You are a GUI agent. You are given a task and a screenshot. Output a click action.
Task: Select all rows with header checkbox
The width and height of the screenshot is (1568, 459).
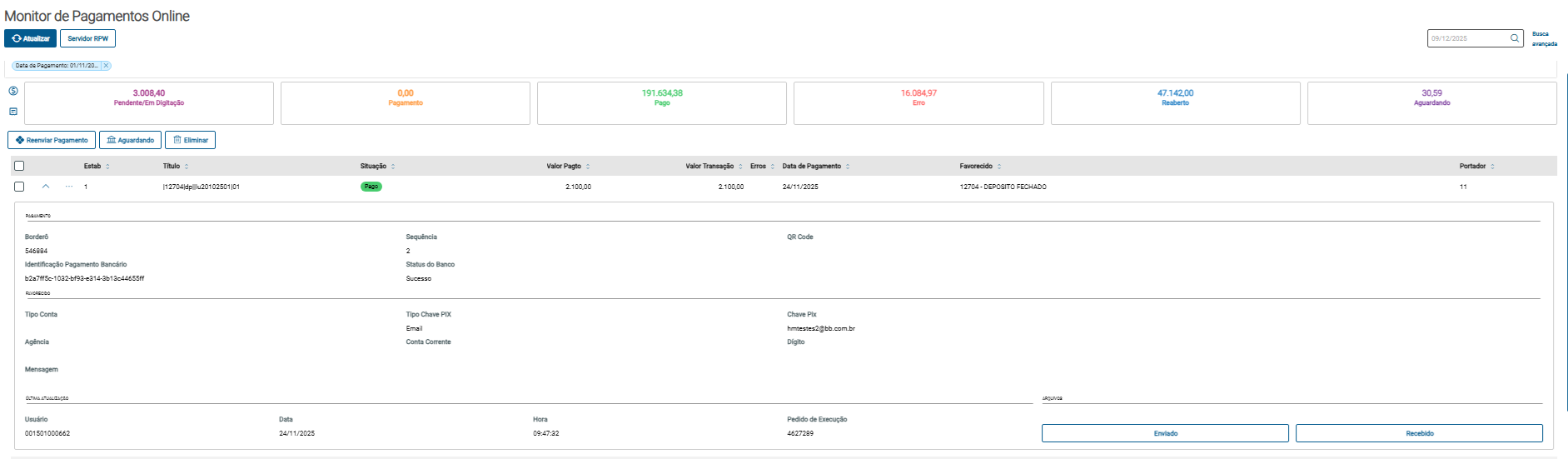[x=19, y=166]
